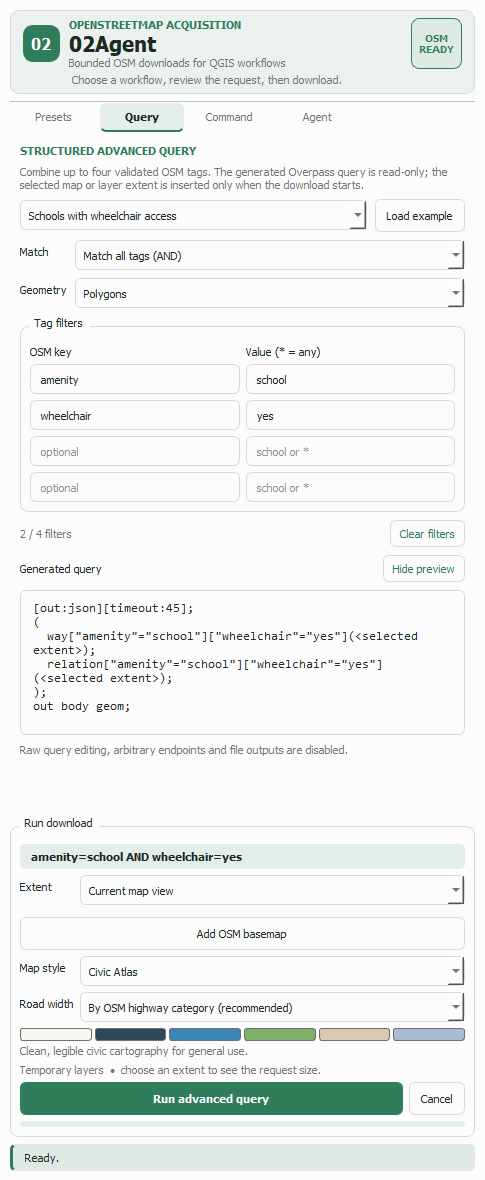Click the OSM READY status badge

436,44
